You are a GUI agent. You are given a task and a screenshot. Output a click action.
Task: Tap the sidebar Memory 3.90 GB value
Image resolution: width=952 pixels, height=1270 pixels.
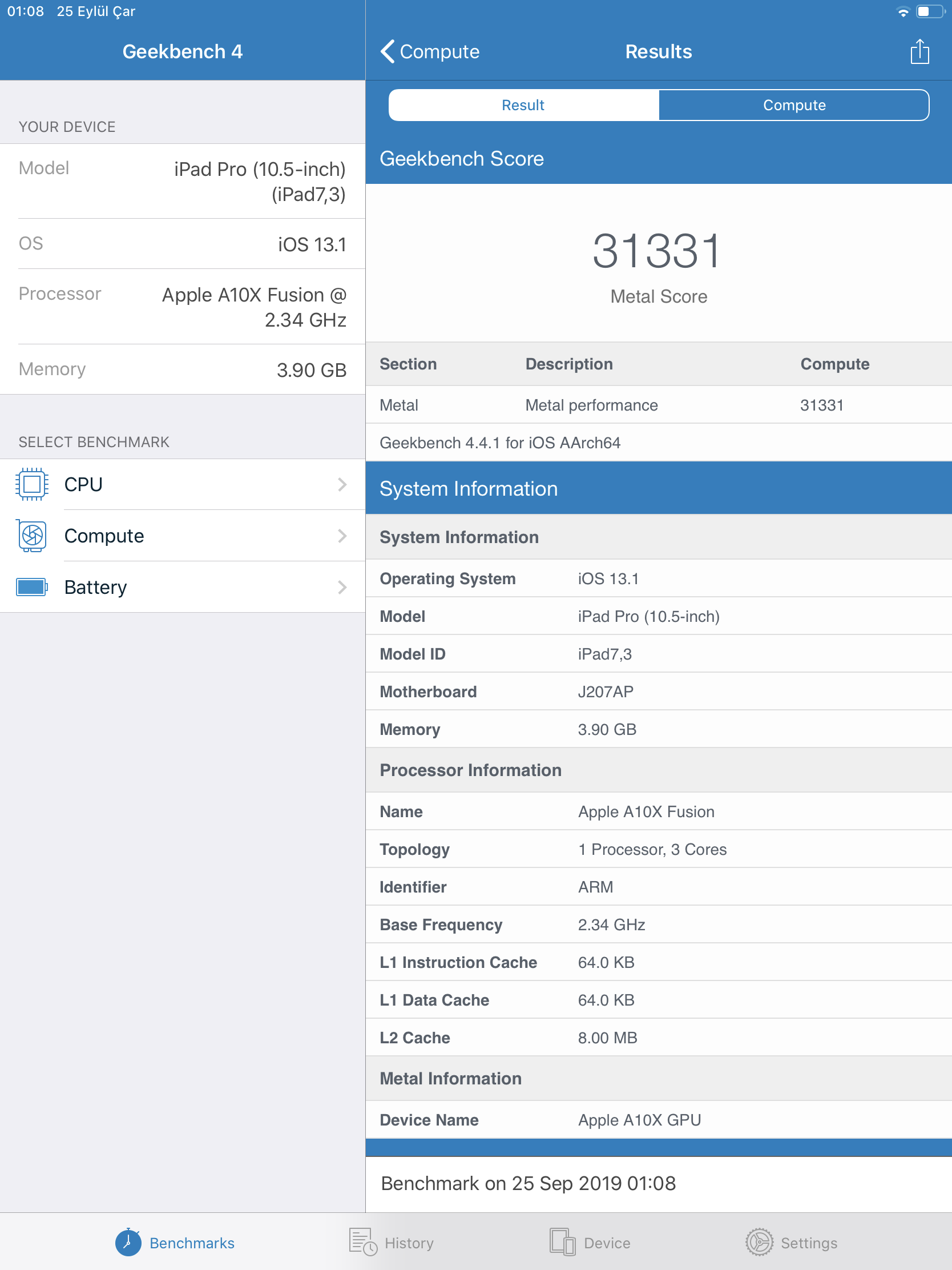tap(312, 370)
